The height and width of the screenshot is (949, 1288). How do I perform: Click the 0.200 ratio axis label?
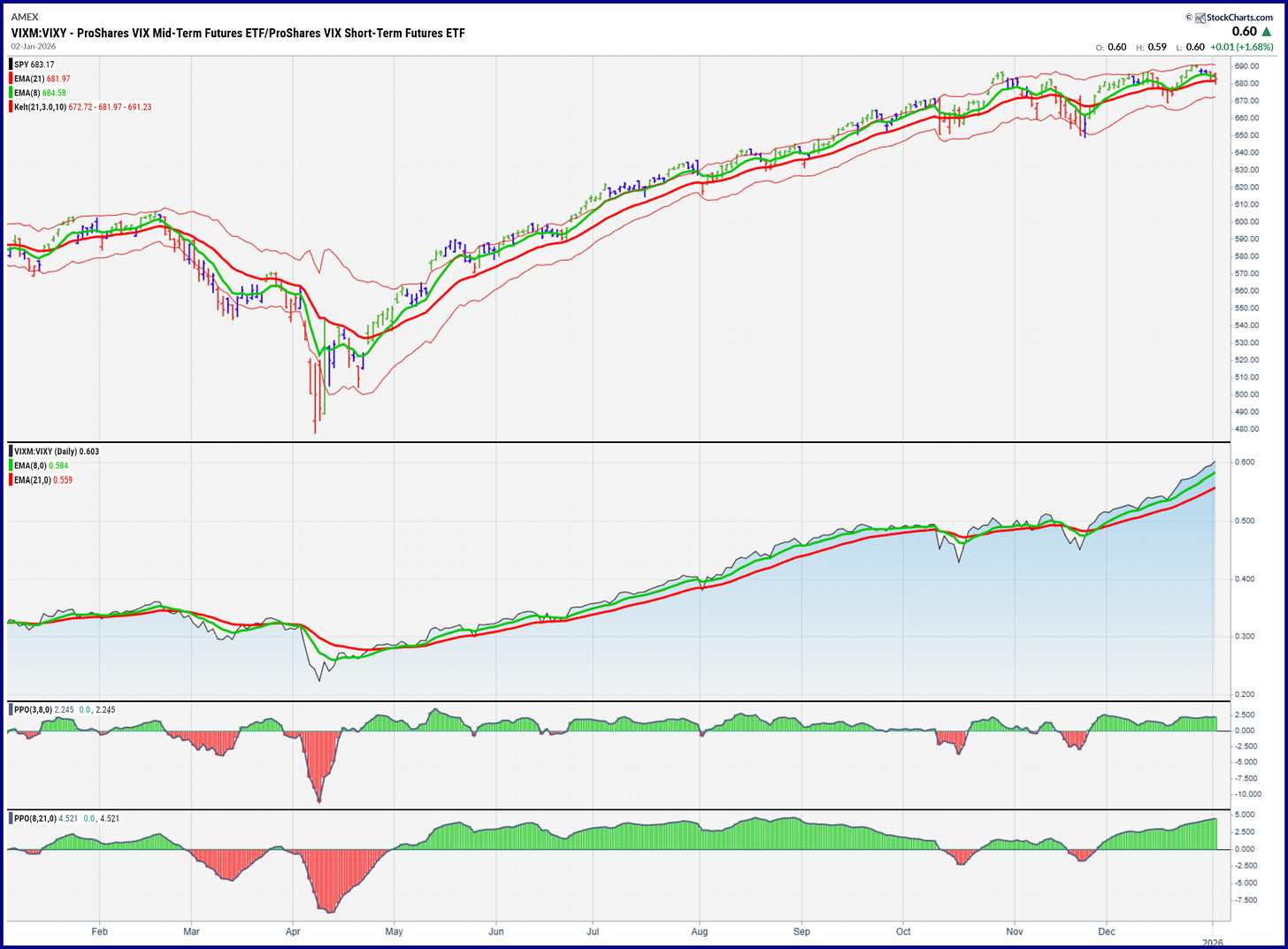tap(1245, 695)
